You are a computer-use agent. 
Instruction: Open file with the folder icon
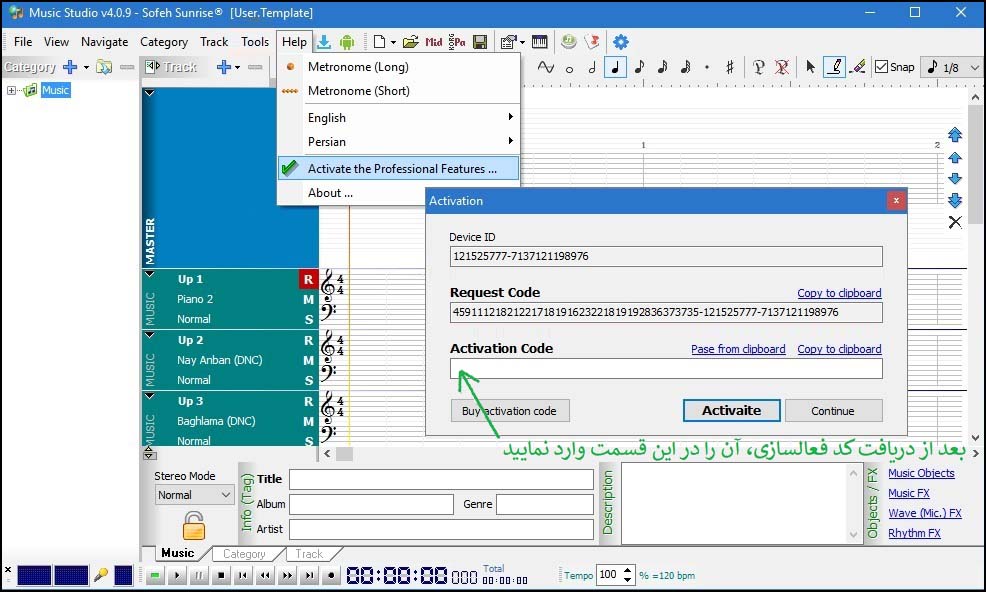tap(411, 42)
